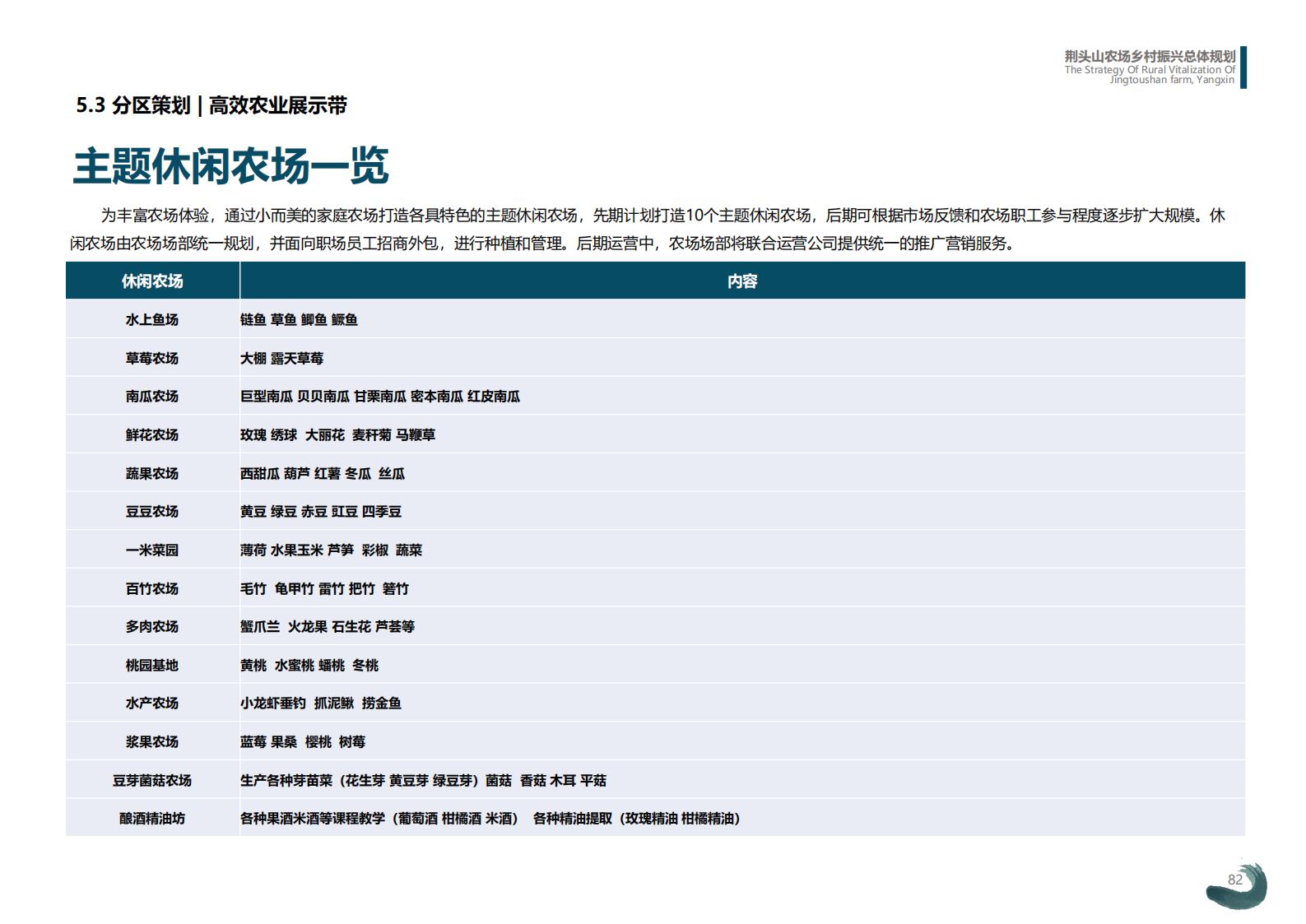Select the 水上鱼场 row label
The image size is (1306, 924).
152,319
